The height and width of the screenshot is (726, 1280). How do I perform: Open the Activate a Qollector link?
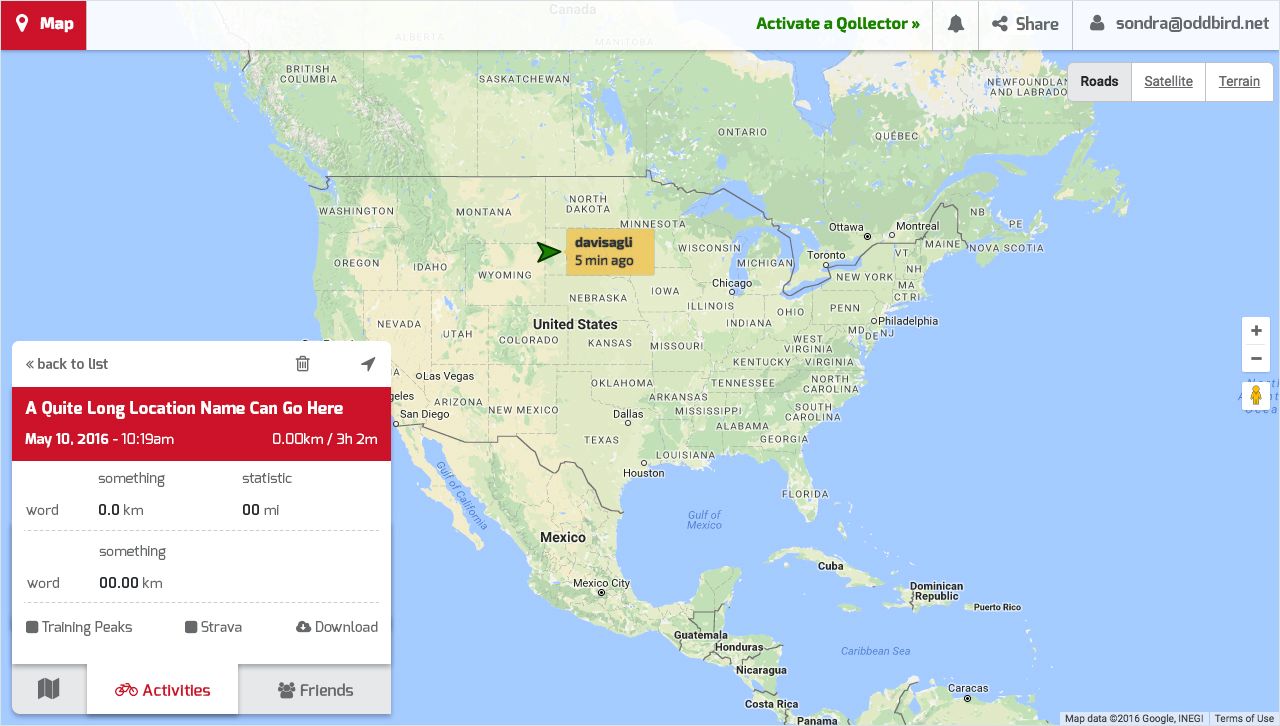pos(837,24)
